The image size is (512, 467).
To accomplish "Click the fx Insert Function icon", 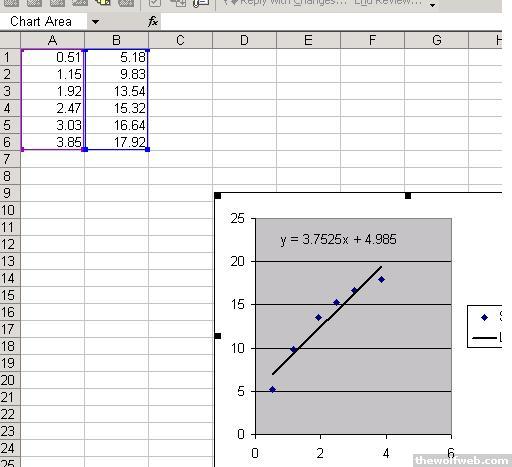I will pyautogui.click(x=153, y=22).
